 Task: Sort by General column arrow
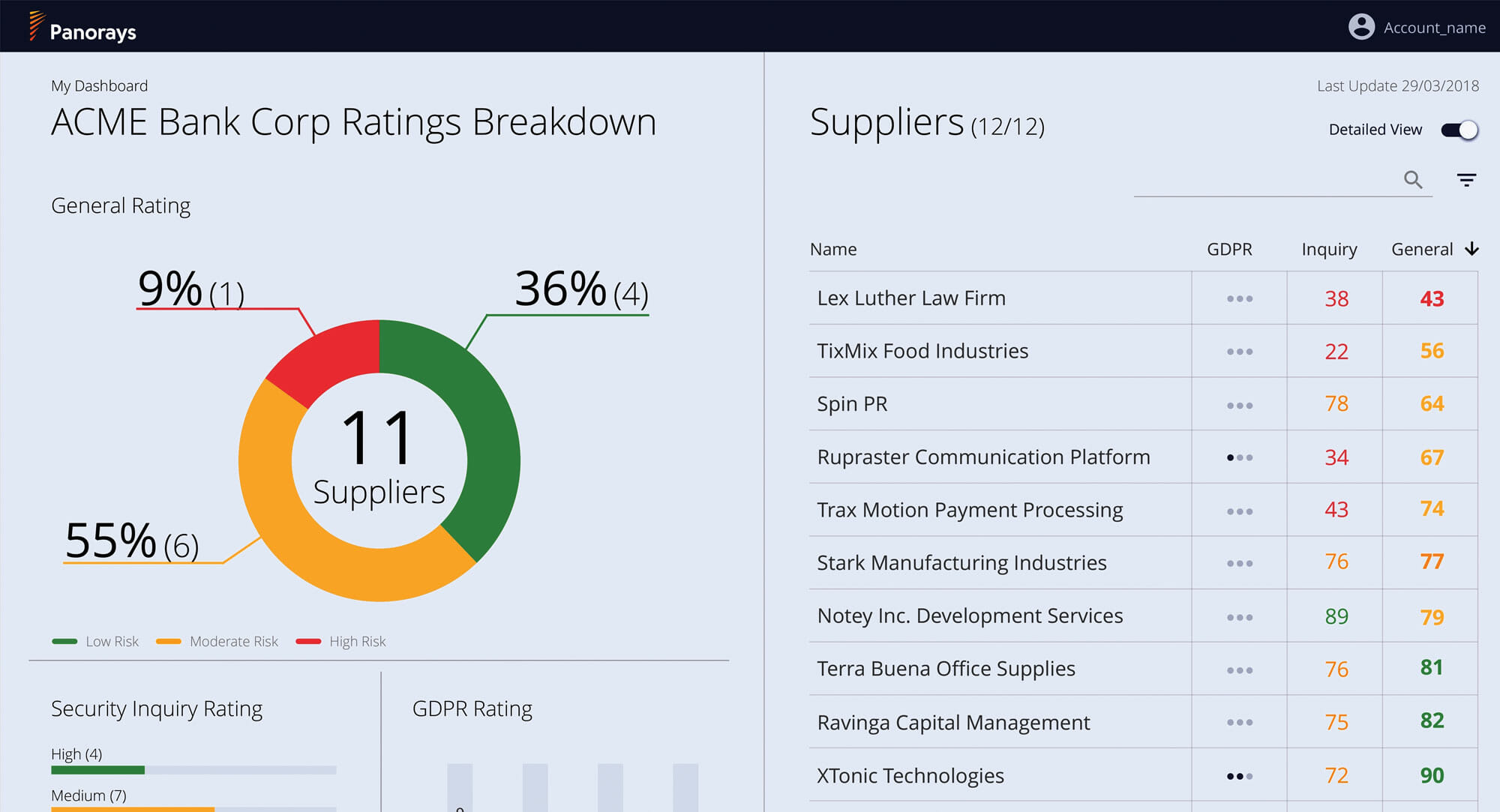pyautogui.click(x=1471, y=249)
